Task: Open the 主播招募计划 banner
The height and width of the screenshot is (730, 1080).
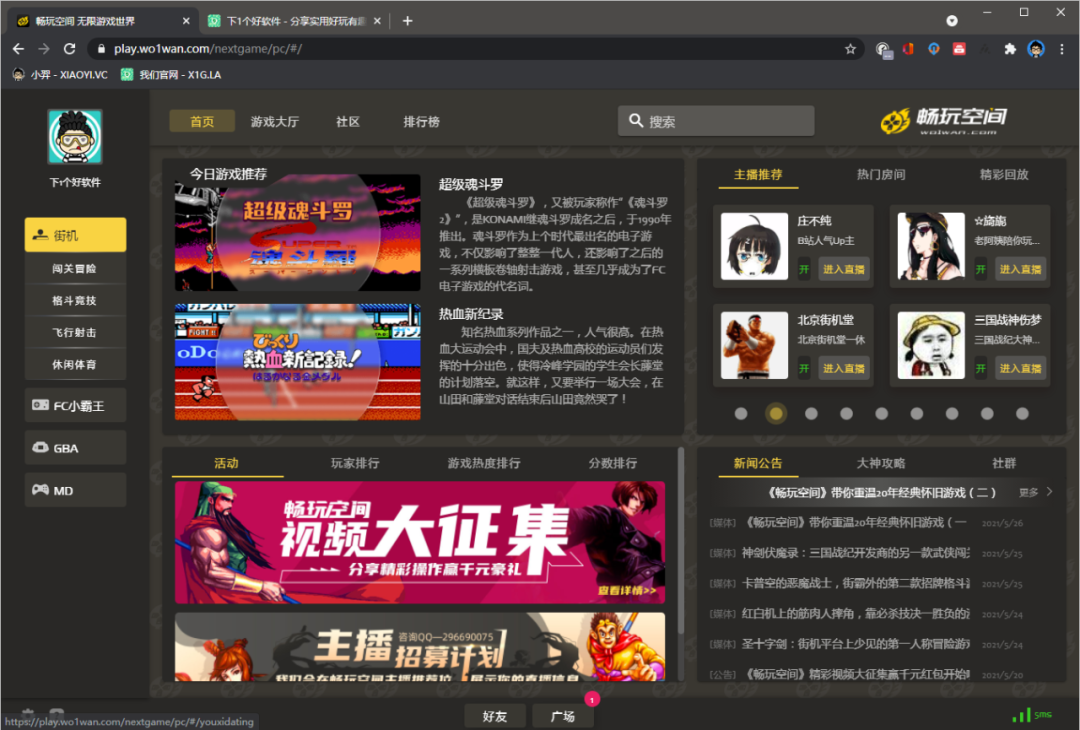Action: 419,647
